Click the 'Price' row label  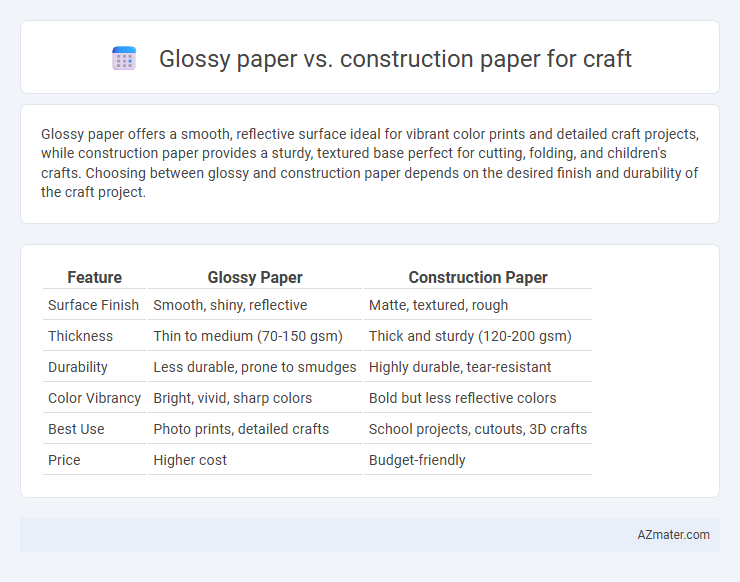[x=64, y=460]
